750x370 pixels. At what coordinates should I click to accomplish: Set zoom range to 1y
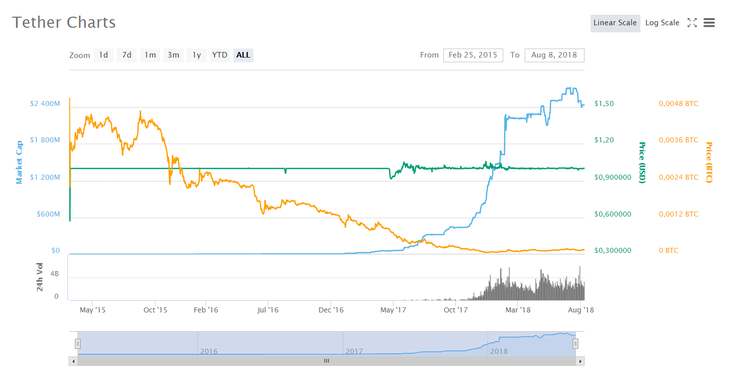pos(197,55)
